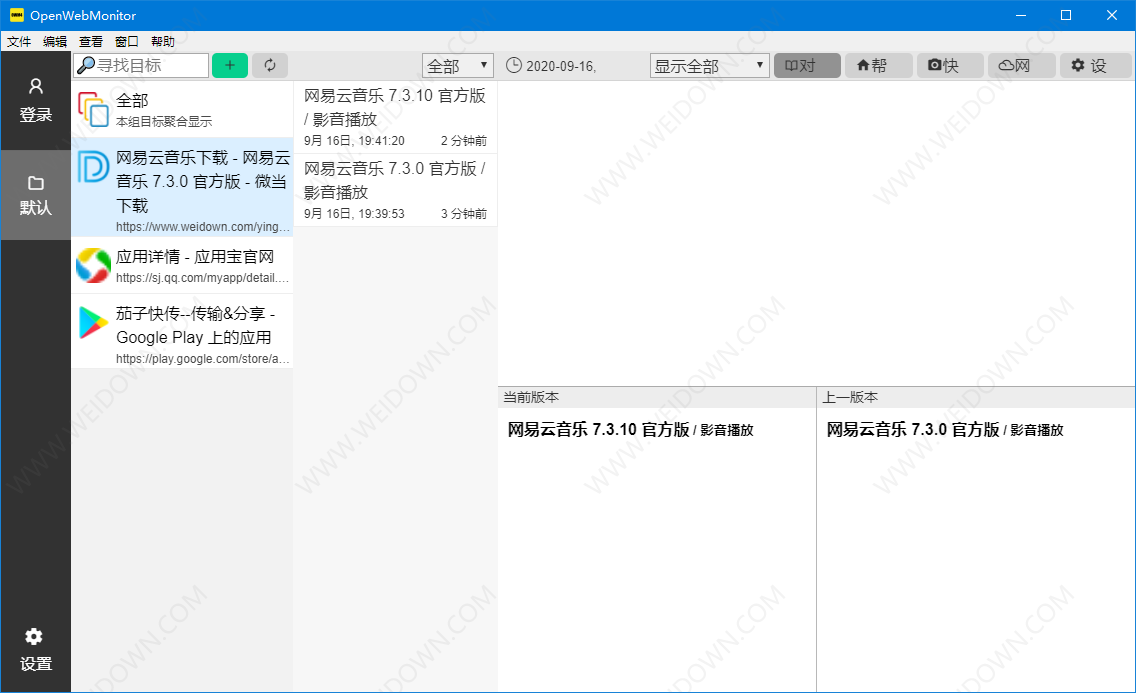
Task: Click the gear 设 toolbar button
Action: click(1095, 66)
